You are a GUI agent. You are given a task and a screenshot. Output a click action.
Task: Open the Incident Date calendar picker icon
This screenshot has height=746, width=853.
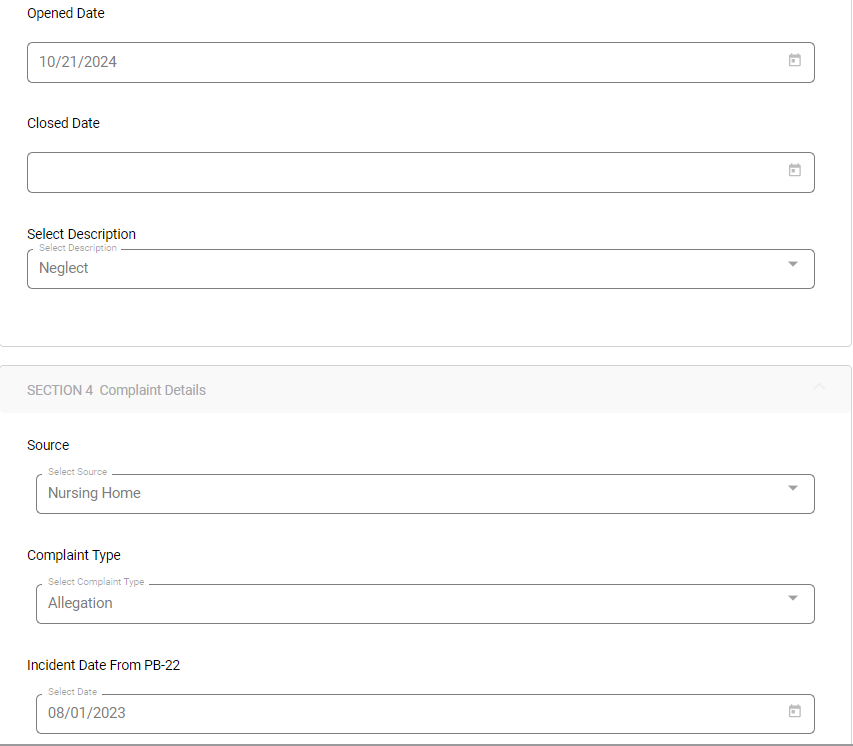point(795,712)
